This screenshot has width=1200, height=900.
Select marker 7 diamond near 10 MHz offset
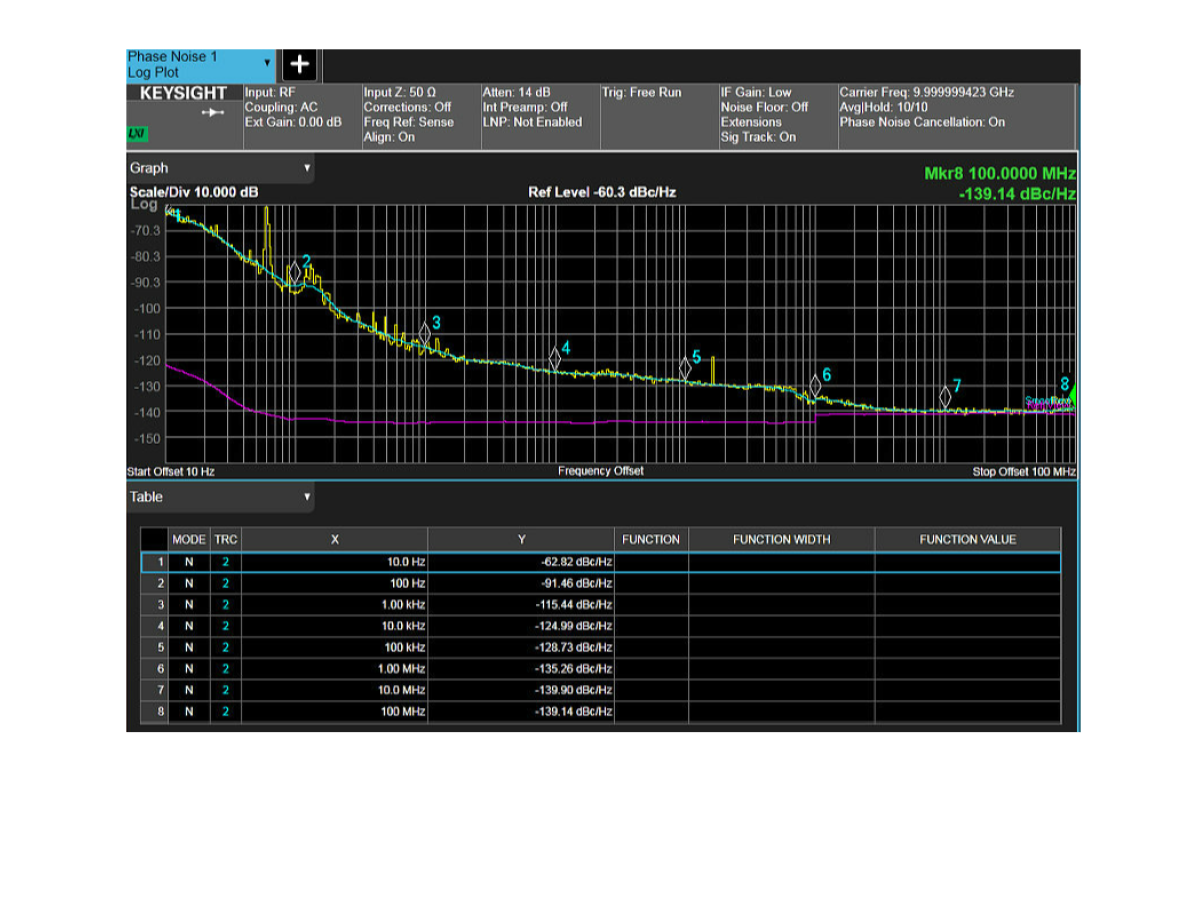945,396
